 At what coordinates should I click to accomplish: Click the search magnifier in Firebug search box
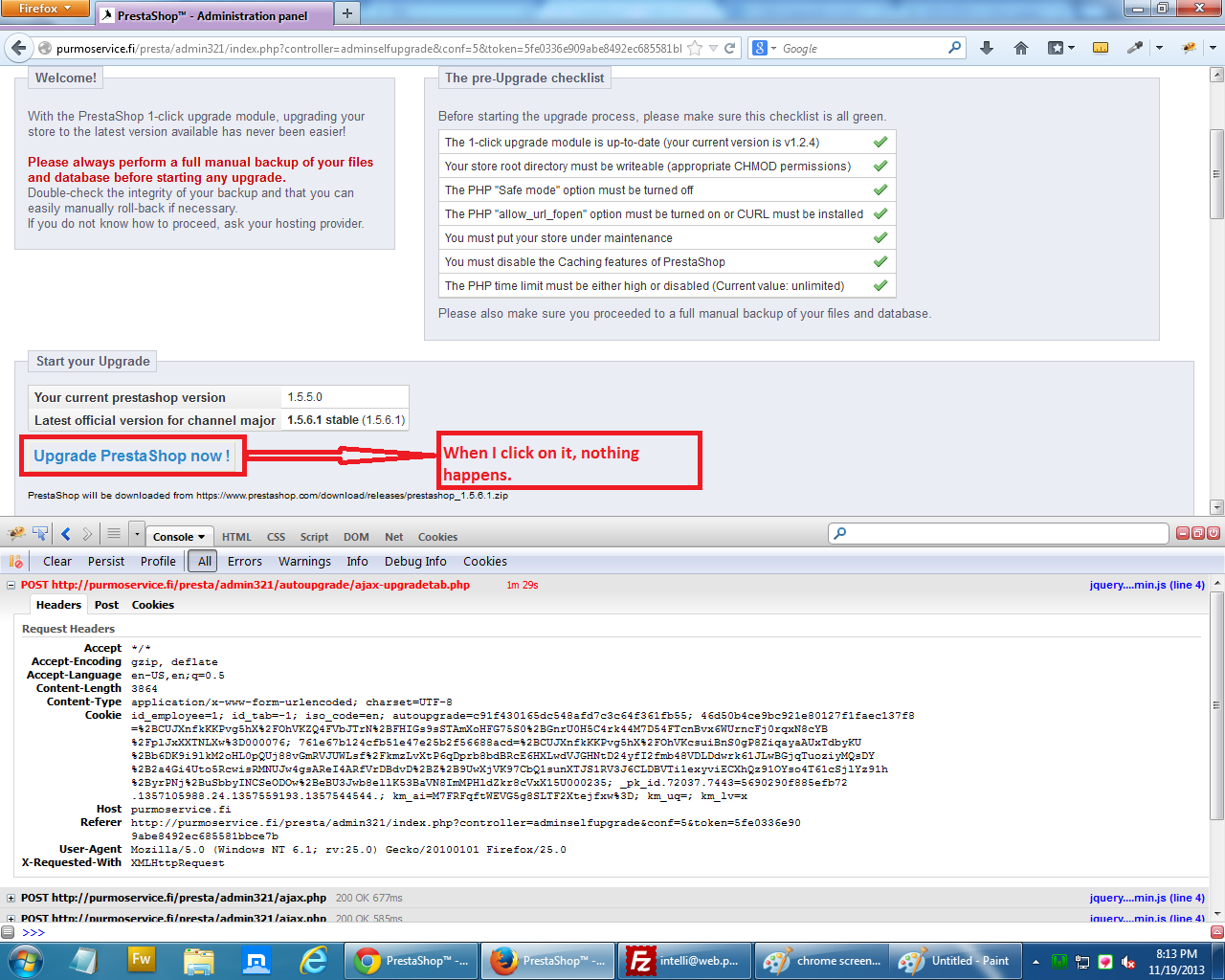(840, 533)
